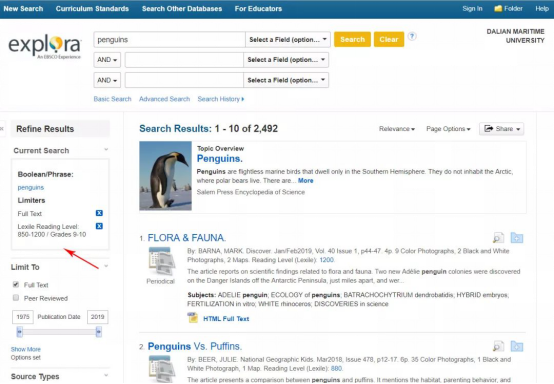Open the Share dropdown
The width and height of the screenshot is (554, 384).
[501, 129]
